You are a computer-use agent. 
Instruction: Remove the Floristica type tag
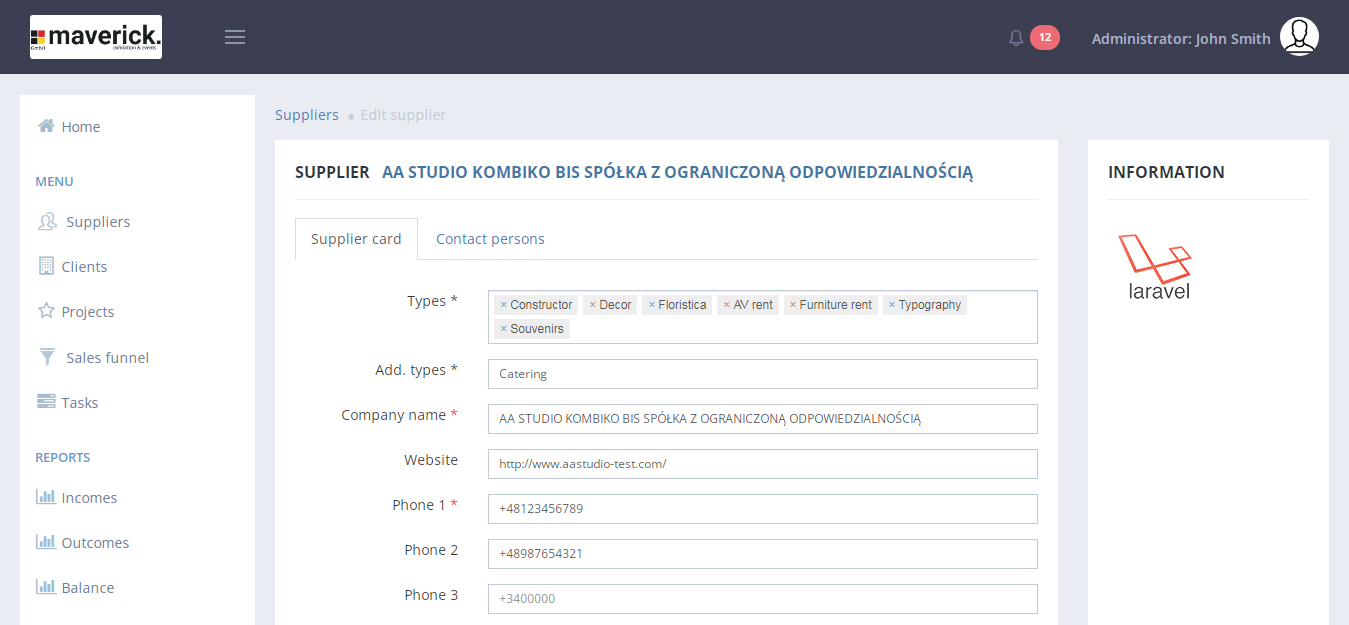[652, 305]
